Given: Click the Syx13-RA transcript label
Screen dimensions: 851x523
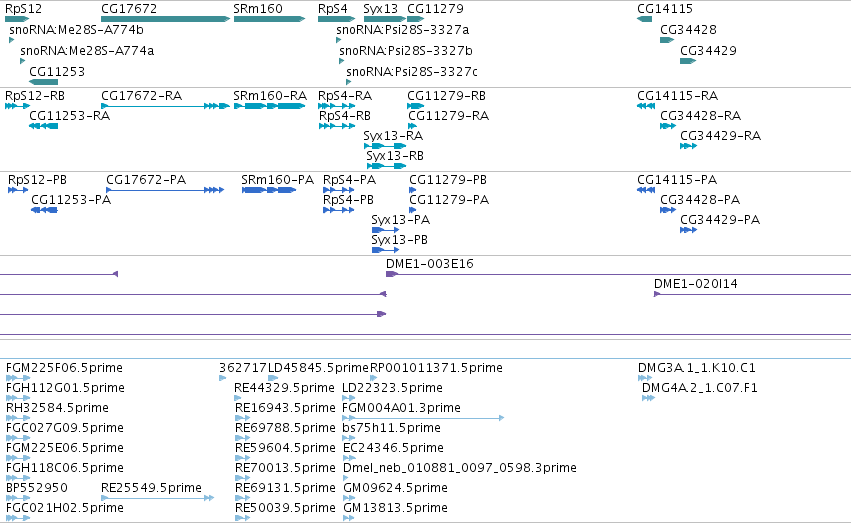Looking at the screenshot, I should [393, 136].
